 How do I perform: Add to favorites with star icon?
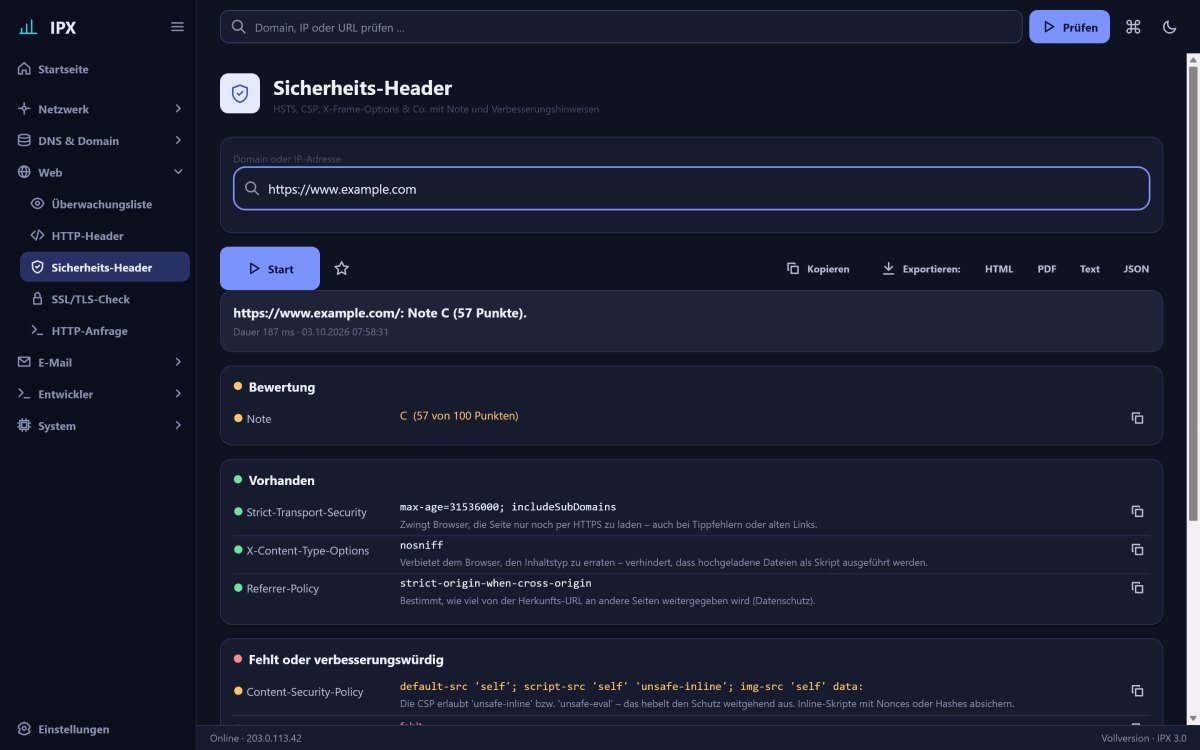(341, 268)
